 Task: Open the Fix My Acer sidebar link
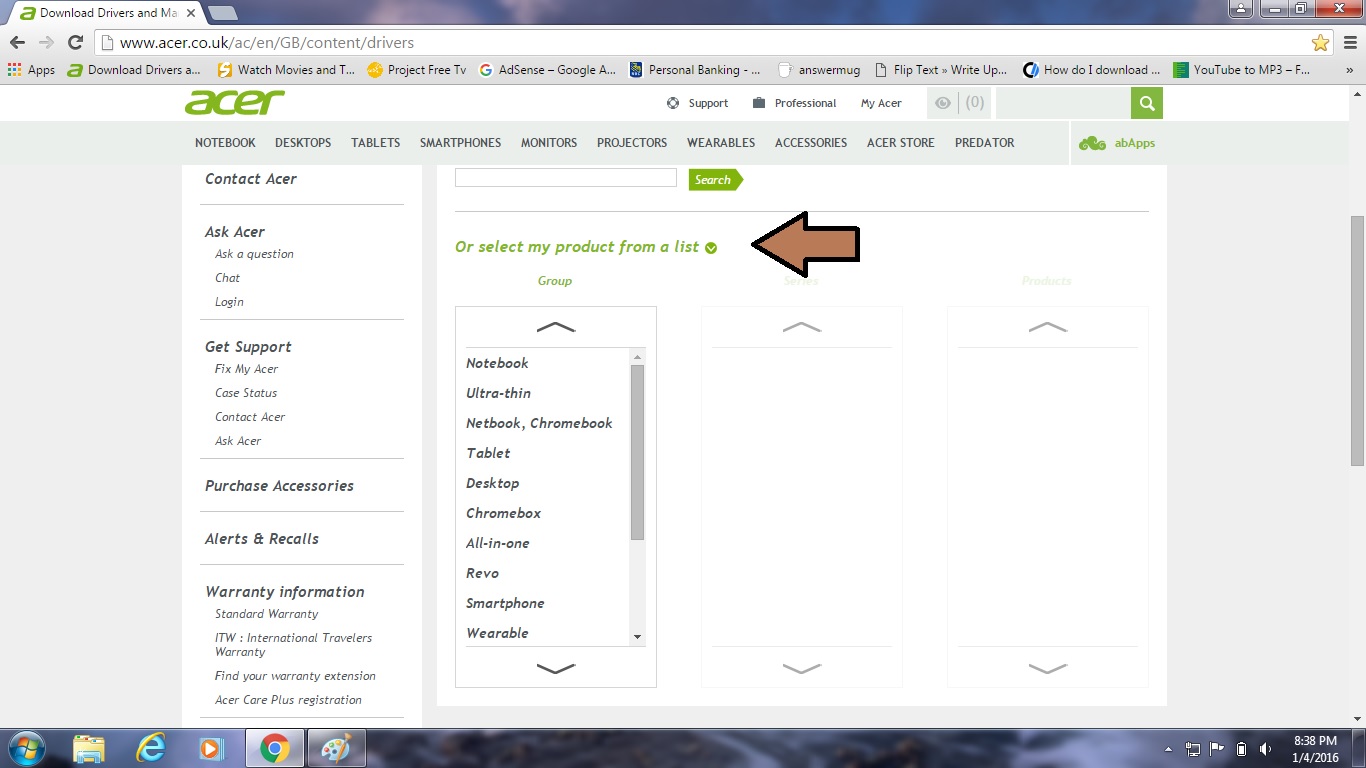pos(246,369)
